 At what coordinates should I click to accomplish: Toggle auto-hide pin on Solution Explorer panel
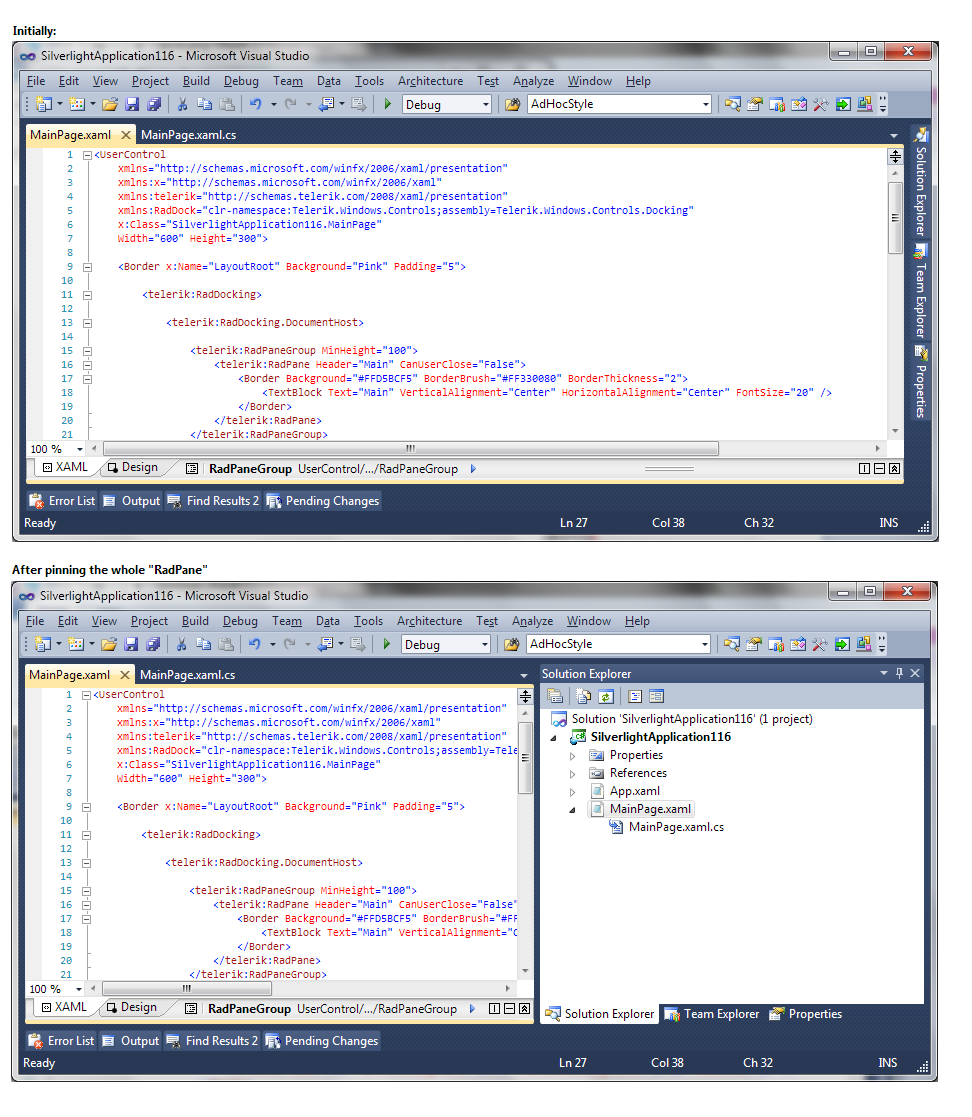(899, 673)
